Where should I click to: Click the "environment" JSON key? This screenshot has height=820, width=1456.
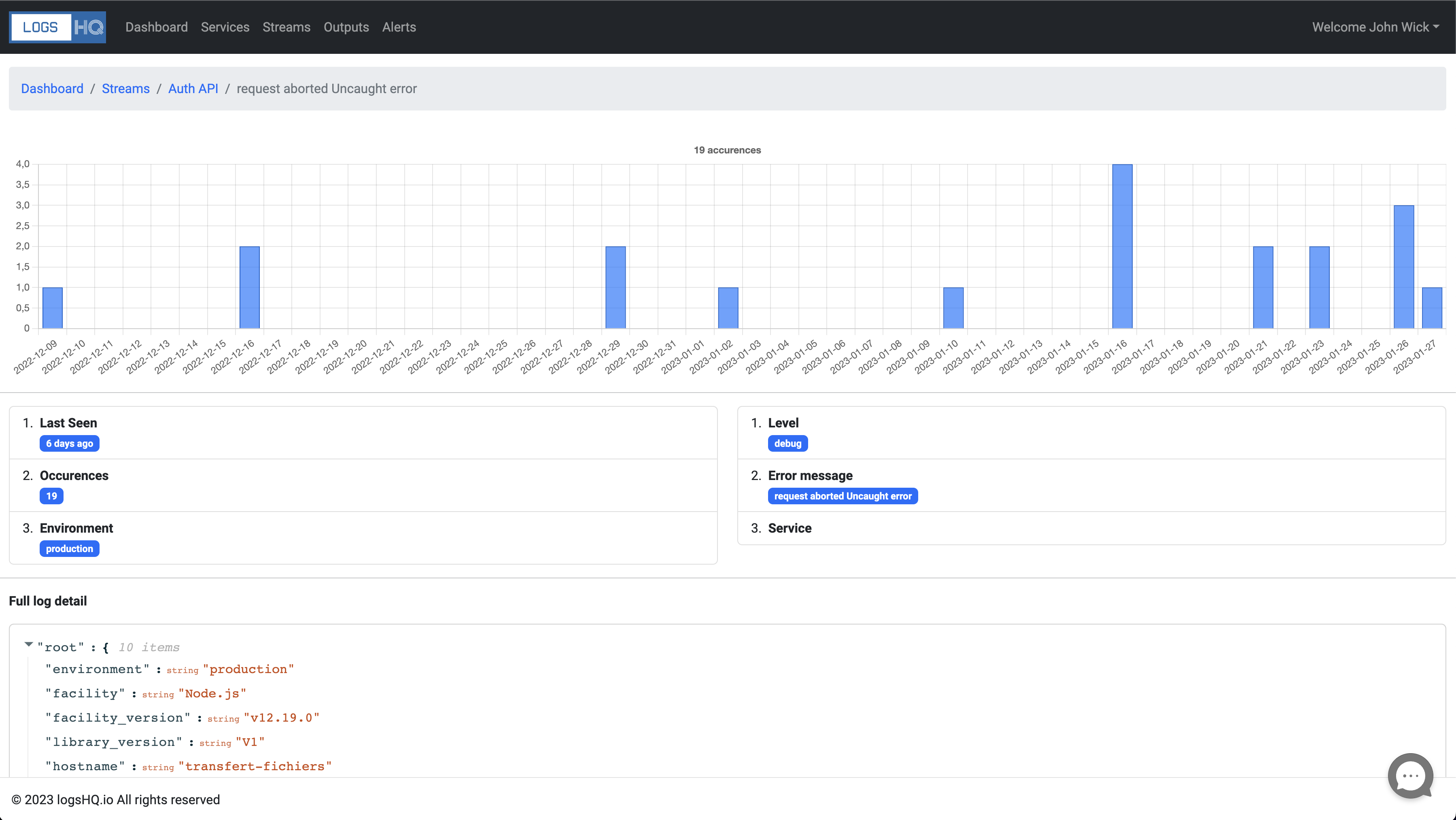pos(98,669)
